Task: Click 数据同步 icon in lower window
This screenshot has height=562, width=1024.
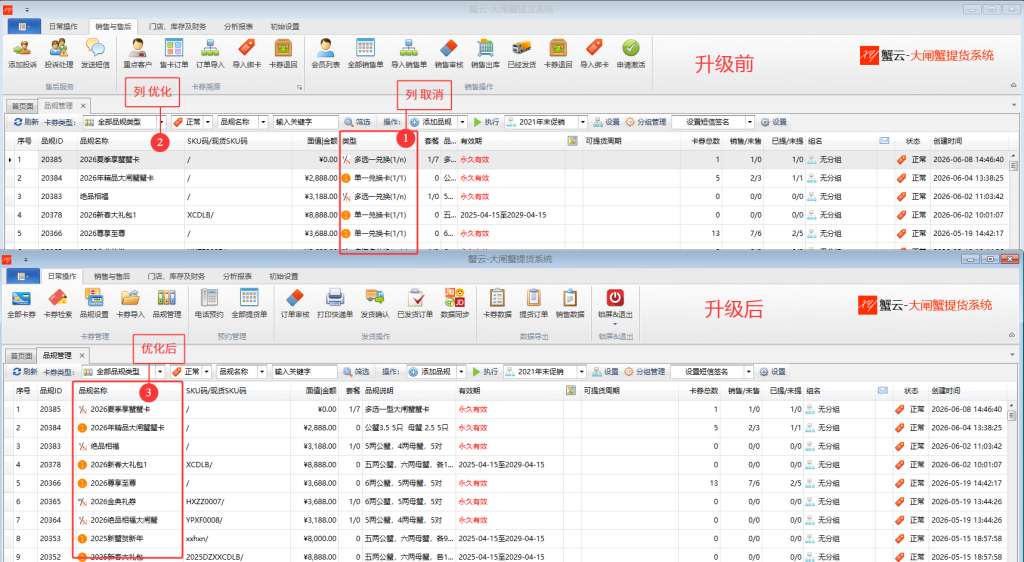Action: coord(455,298)
